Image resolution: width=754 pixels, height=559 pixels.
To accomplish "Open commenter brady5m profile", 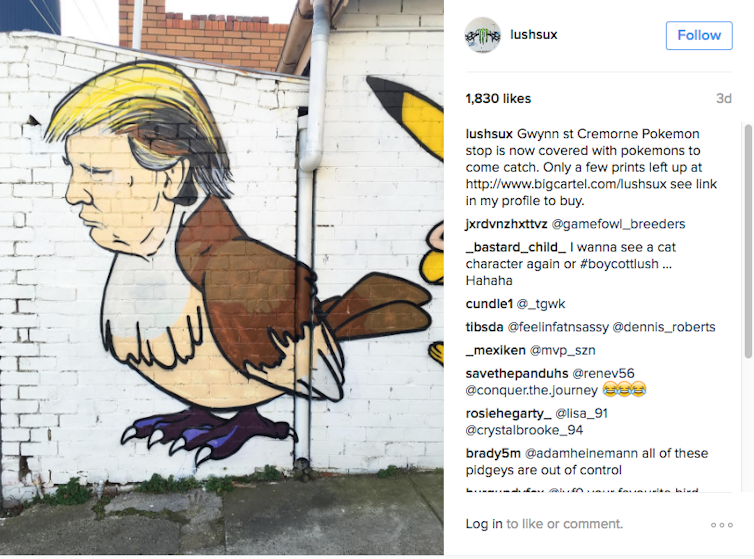I will (493, 453).
